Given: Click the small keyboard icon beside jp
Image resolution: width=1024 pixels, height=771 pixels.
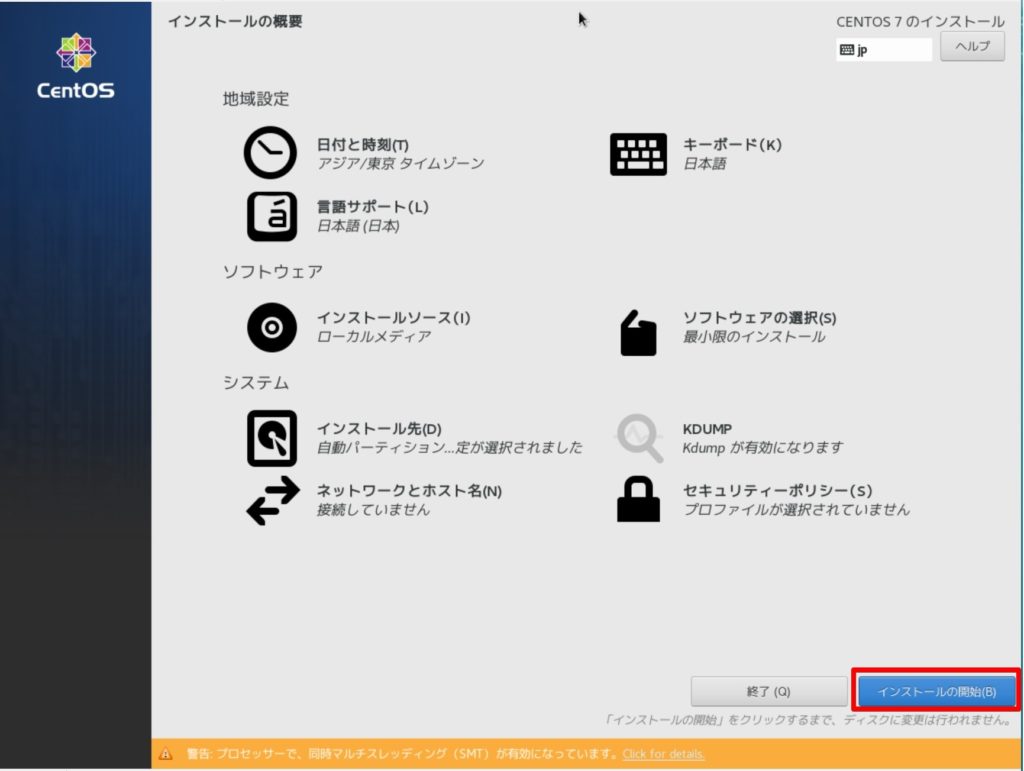Looking at the screenshot, I should click(x=846, y=50).
